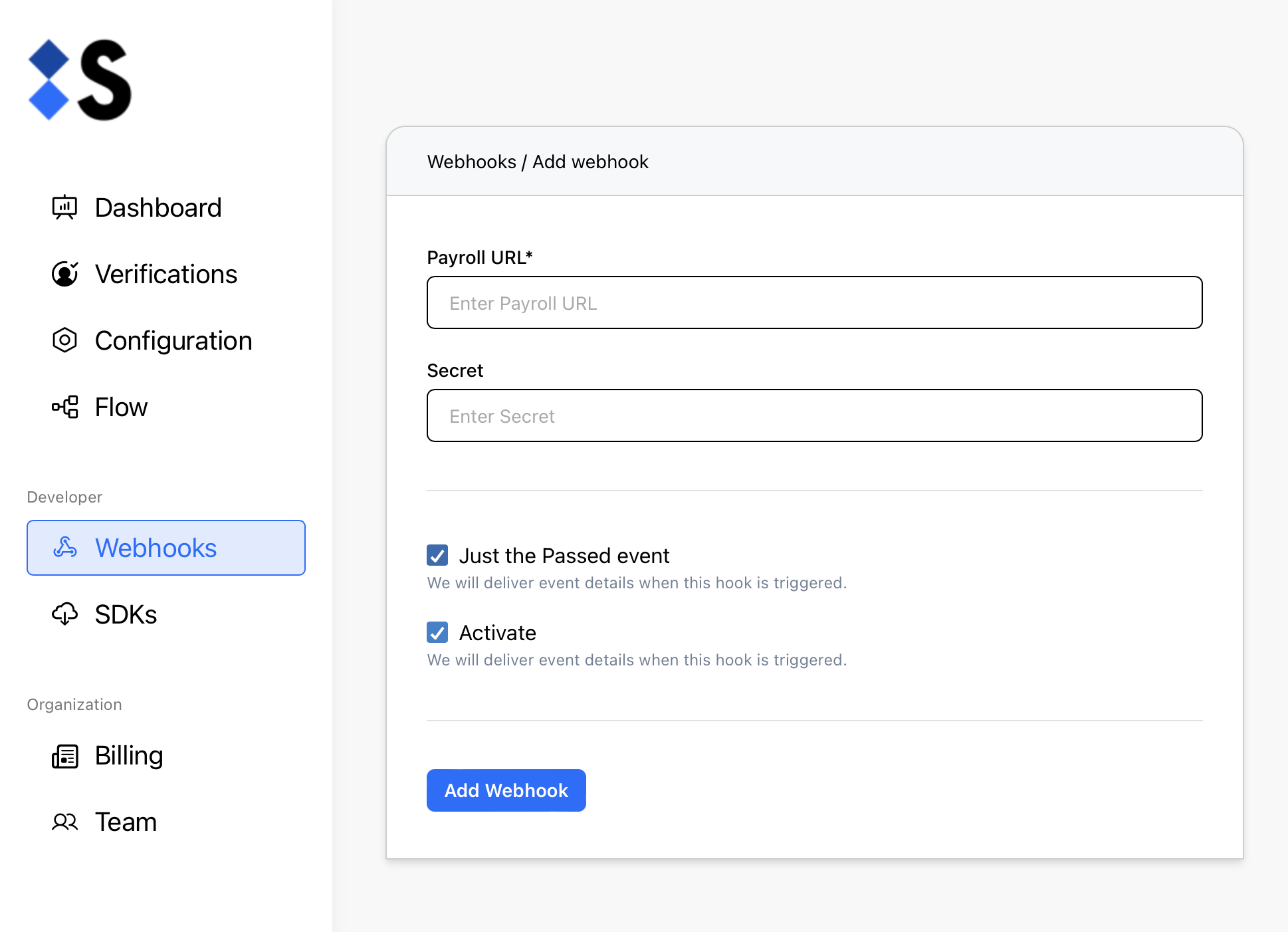Open the Dashboard menu item
Screen dimensions: 1288x932
[158, 207]
